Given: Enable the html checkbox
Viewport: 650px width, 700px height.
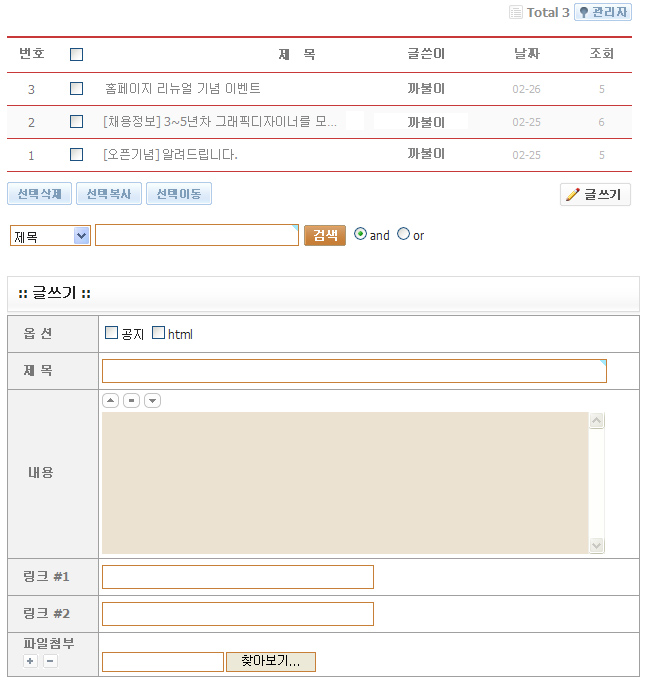Looking at the screenshot, I should 158,333.
